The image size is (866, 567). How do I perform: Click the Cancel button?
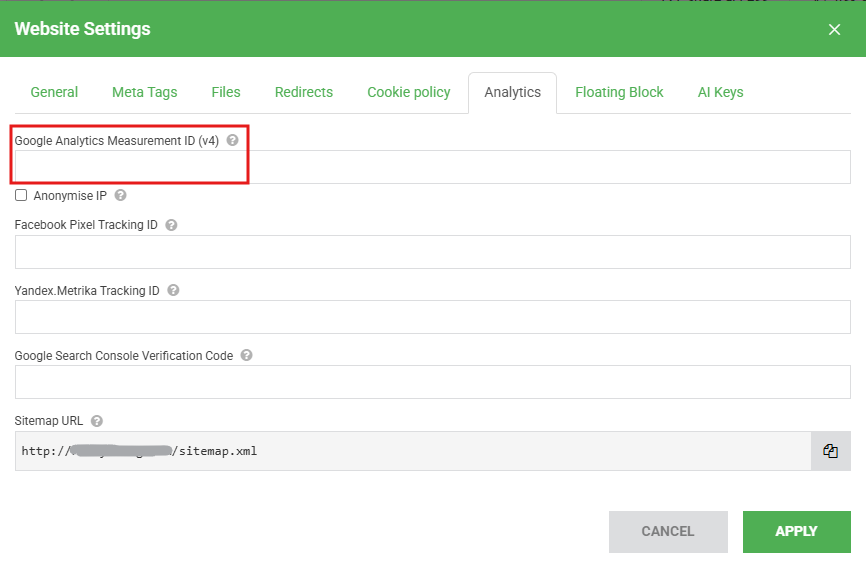click(667, 532)
